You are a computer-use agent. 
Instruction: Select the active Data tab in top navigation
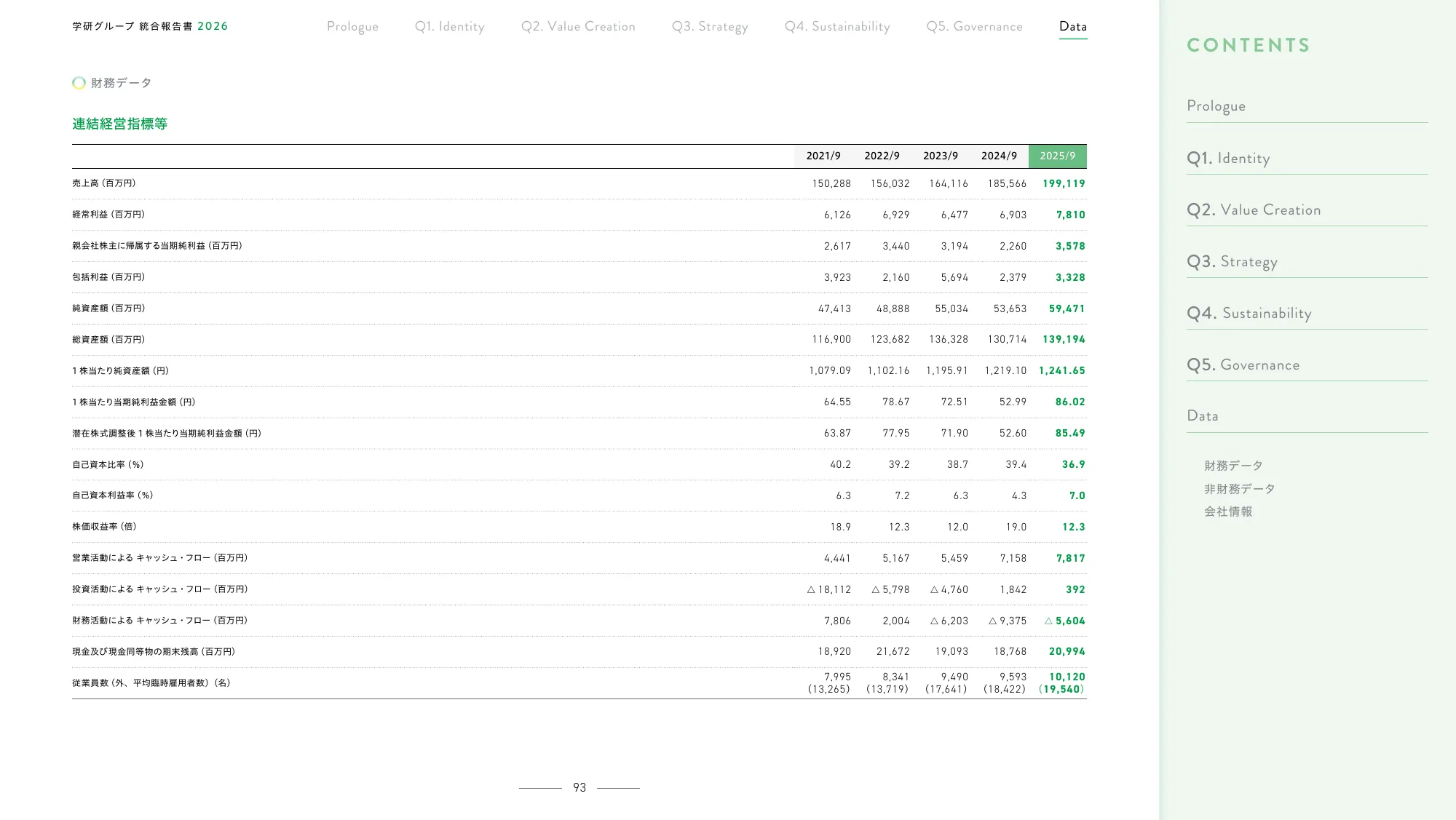pos(1073,26)
